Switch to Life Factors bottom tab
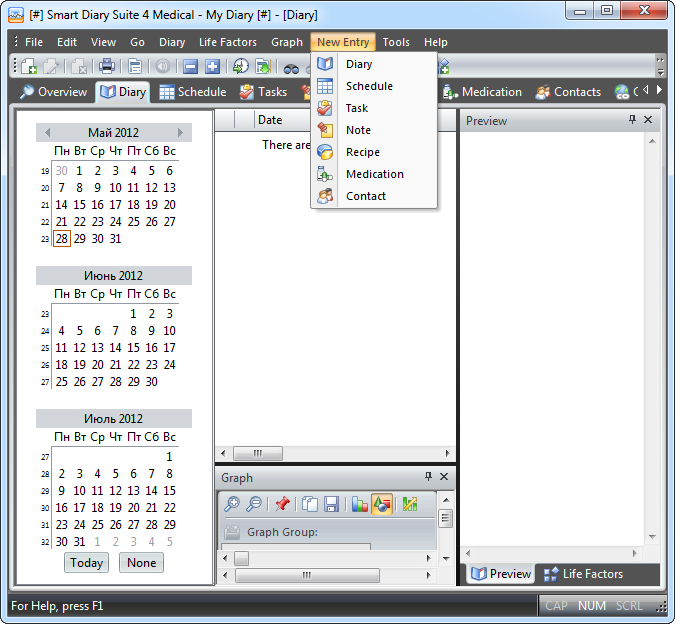675x624 pixels. (x=583, y=574)
